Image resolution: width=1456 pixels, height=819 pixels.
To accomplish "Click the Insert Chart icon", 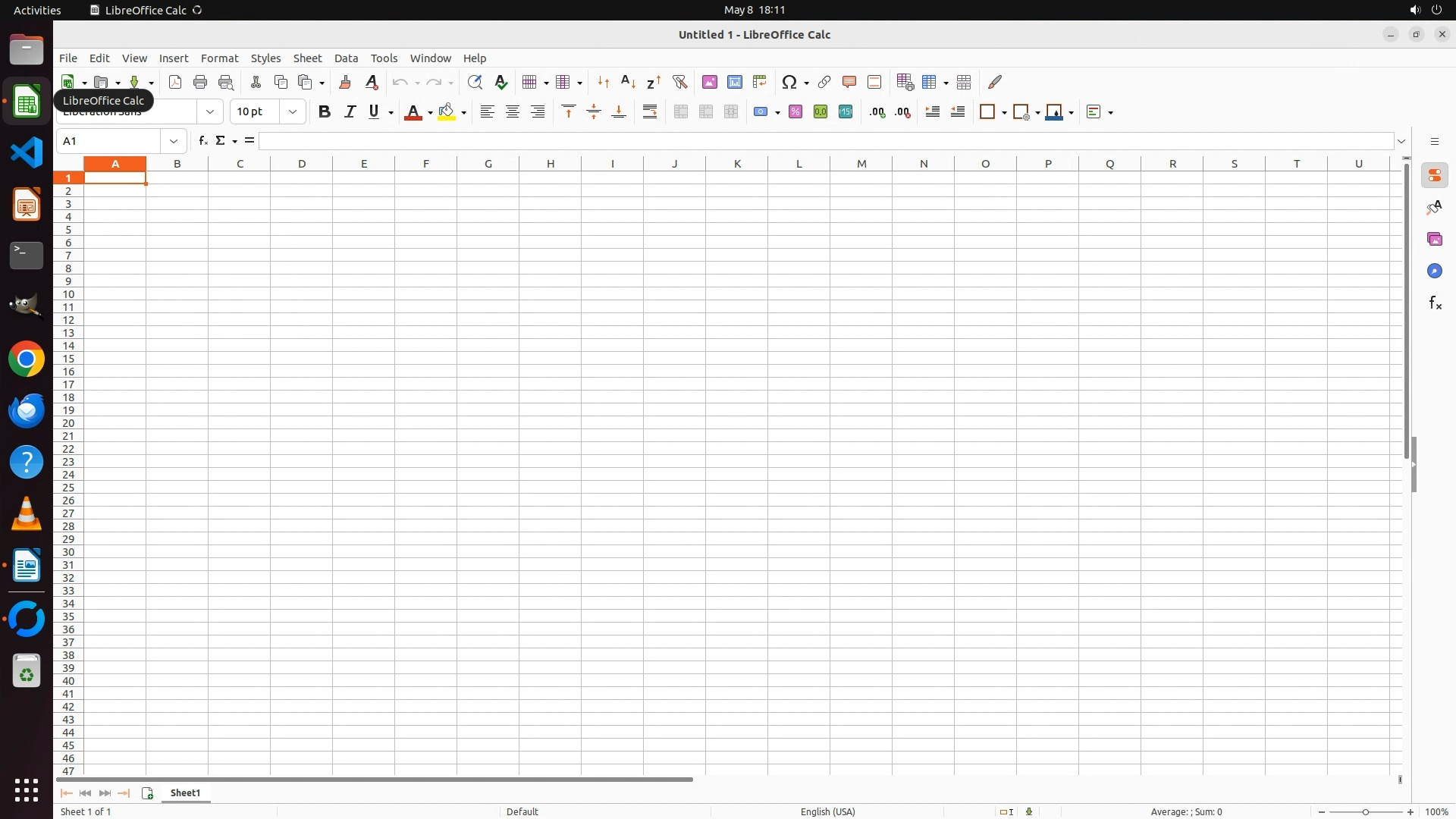I will [735, 82].
